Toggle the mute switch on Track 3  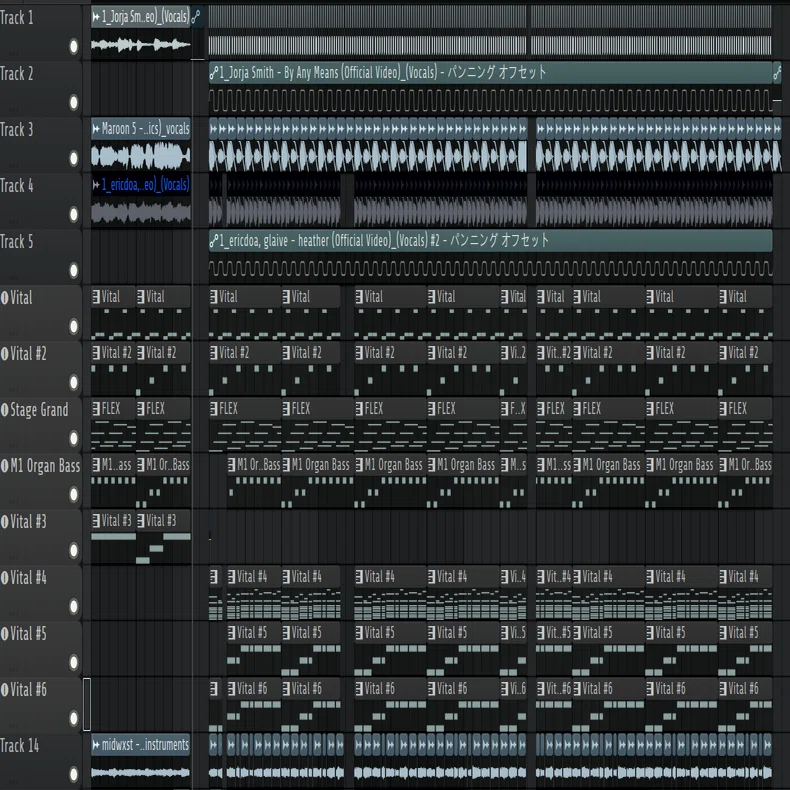coord(74,159)
